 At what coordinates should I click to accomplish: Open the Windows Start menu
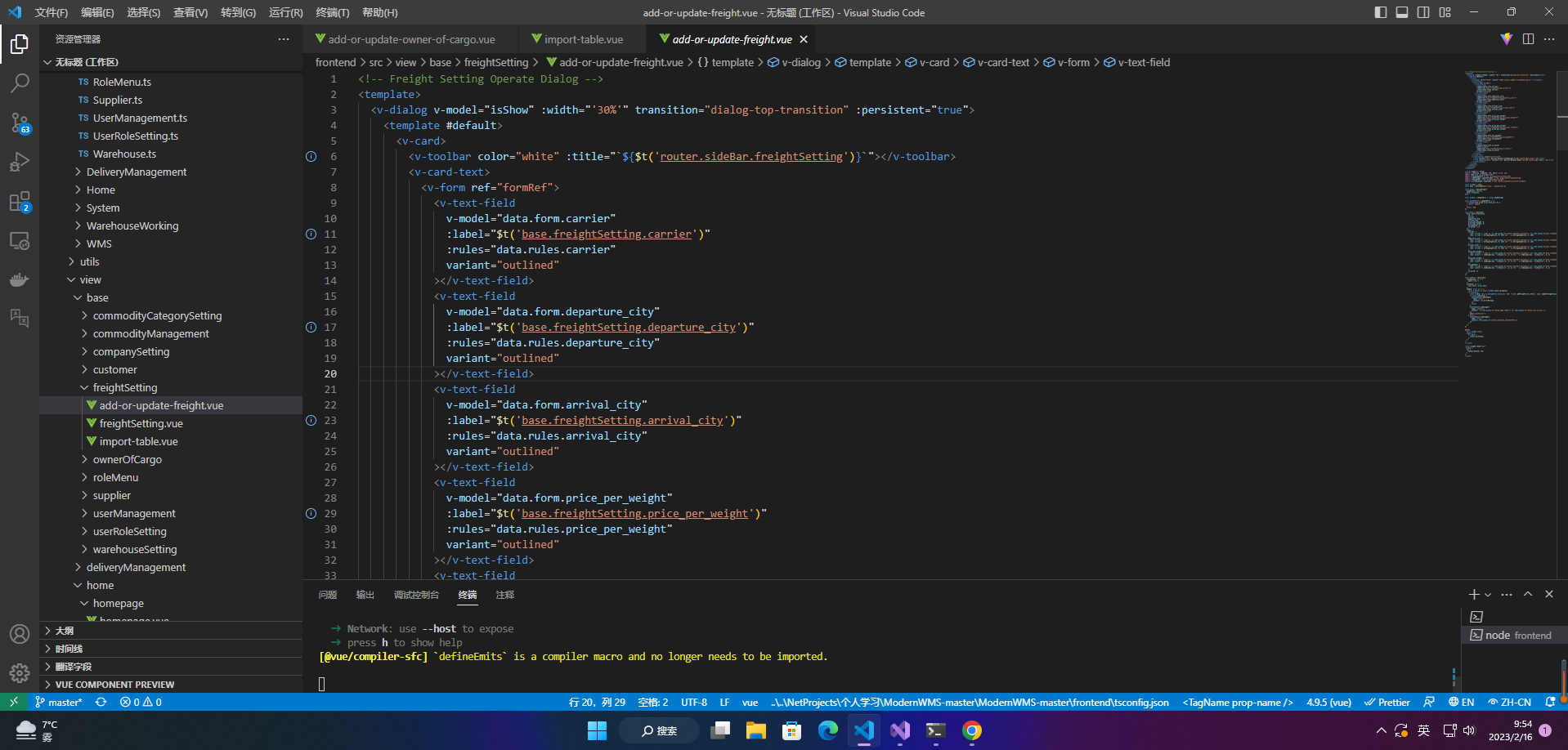597,730
